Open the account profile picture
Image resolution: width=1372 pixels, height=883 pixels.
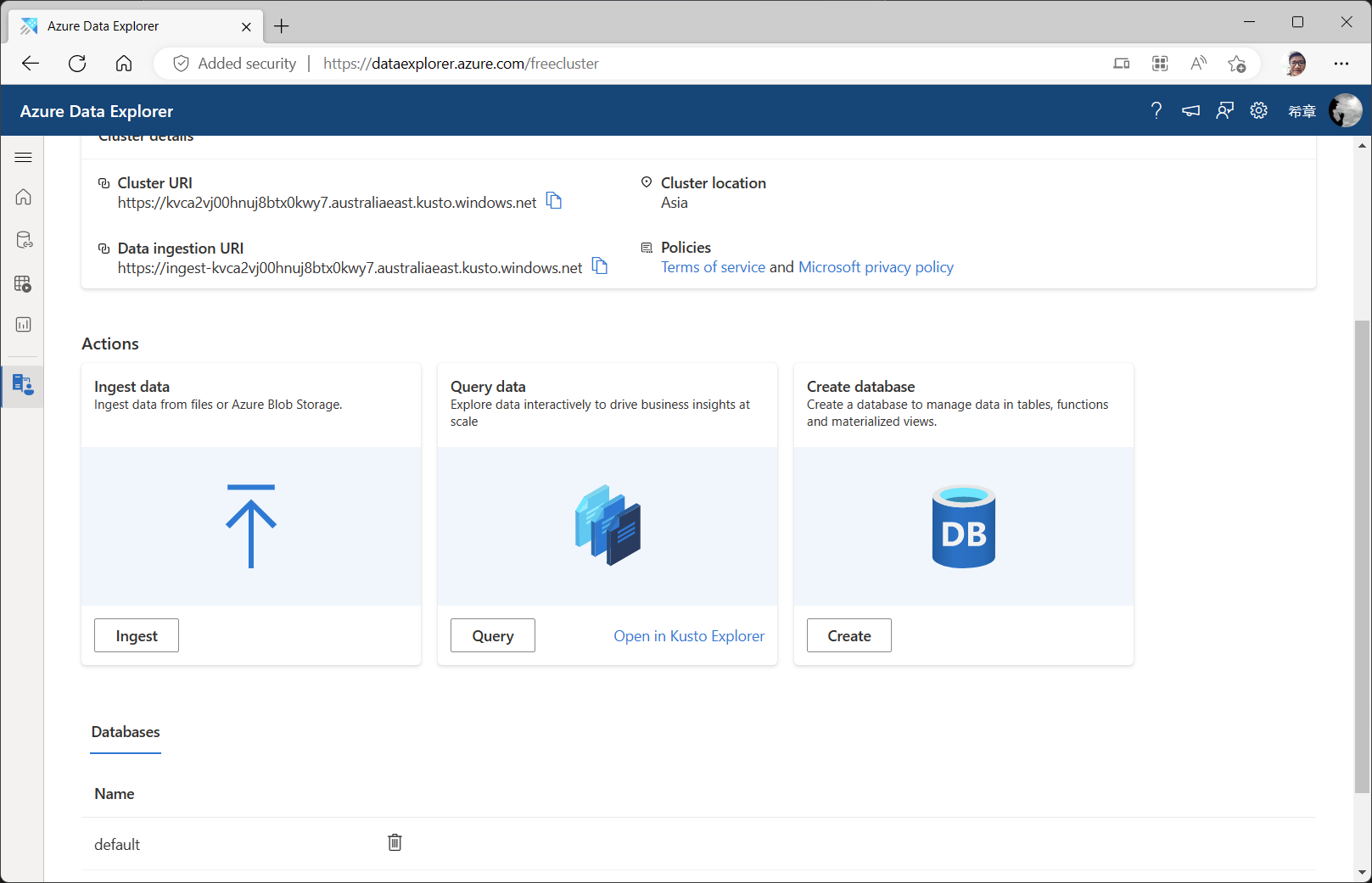tap(1345, 110)
